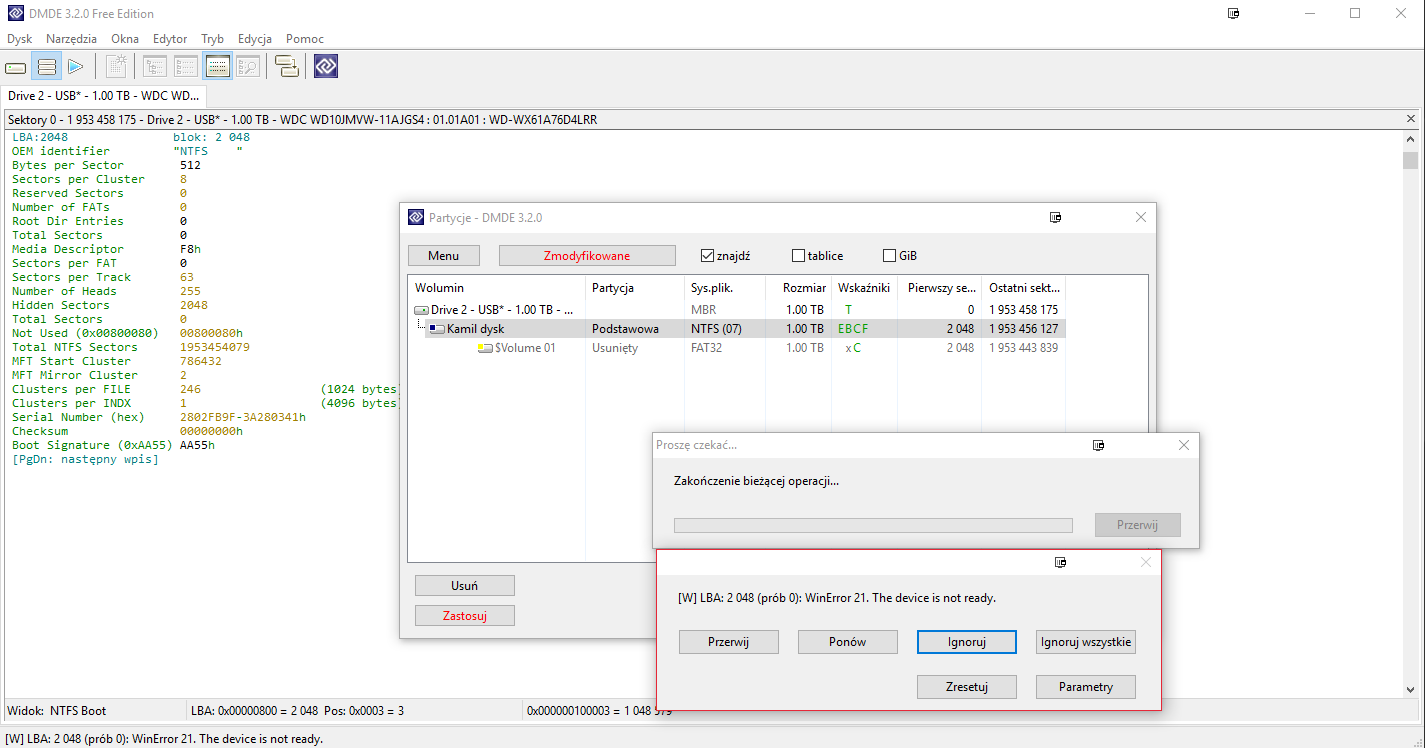
Task: Open the Edytor menu
Action: [x=170, y=39]
